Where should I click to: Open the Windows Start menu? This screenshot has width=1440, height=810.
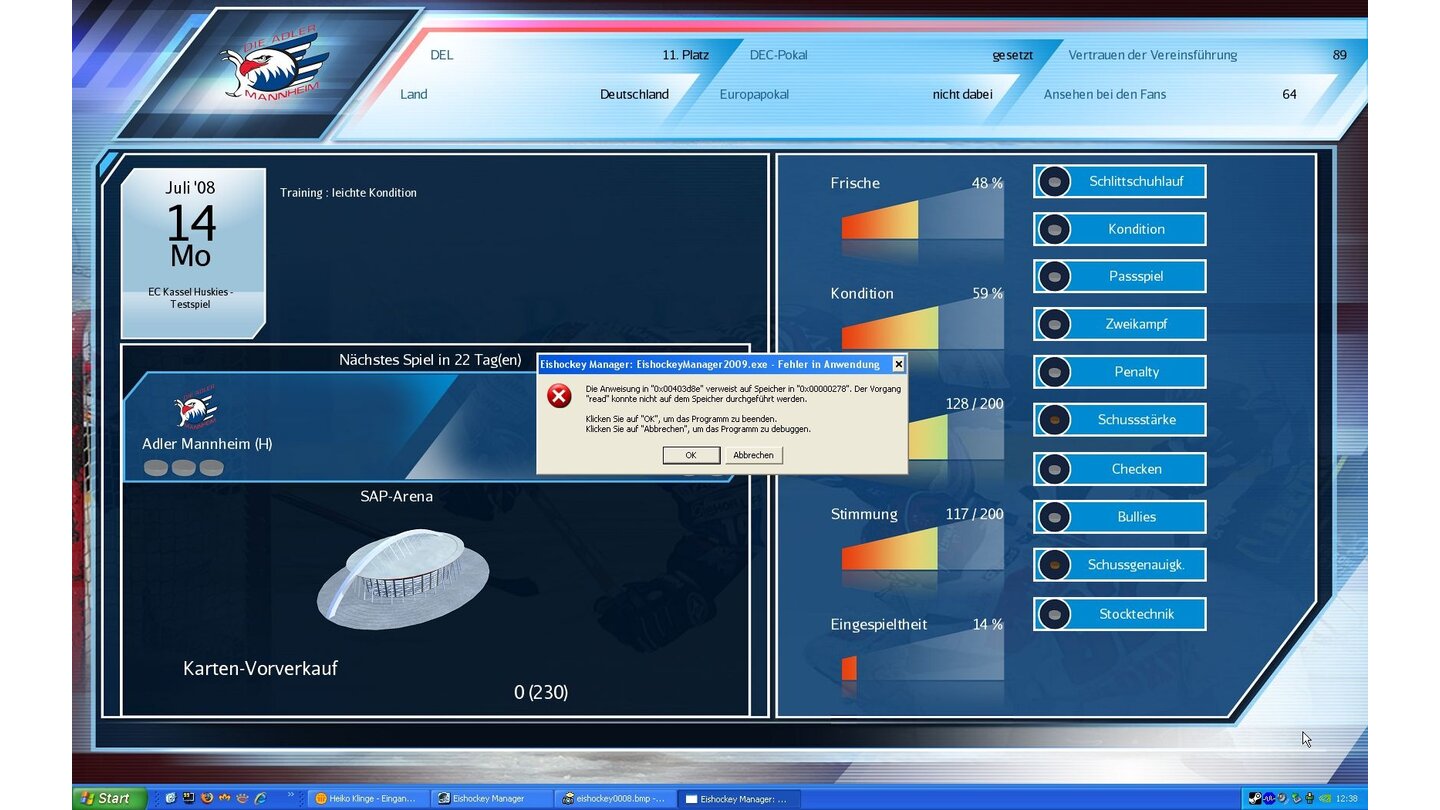(x=109, y=798)
